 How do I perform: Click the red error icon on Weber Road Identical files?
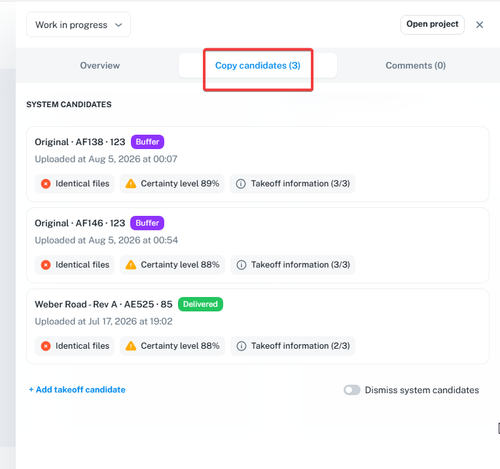(x=46, y=346)
